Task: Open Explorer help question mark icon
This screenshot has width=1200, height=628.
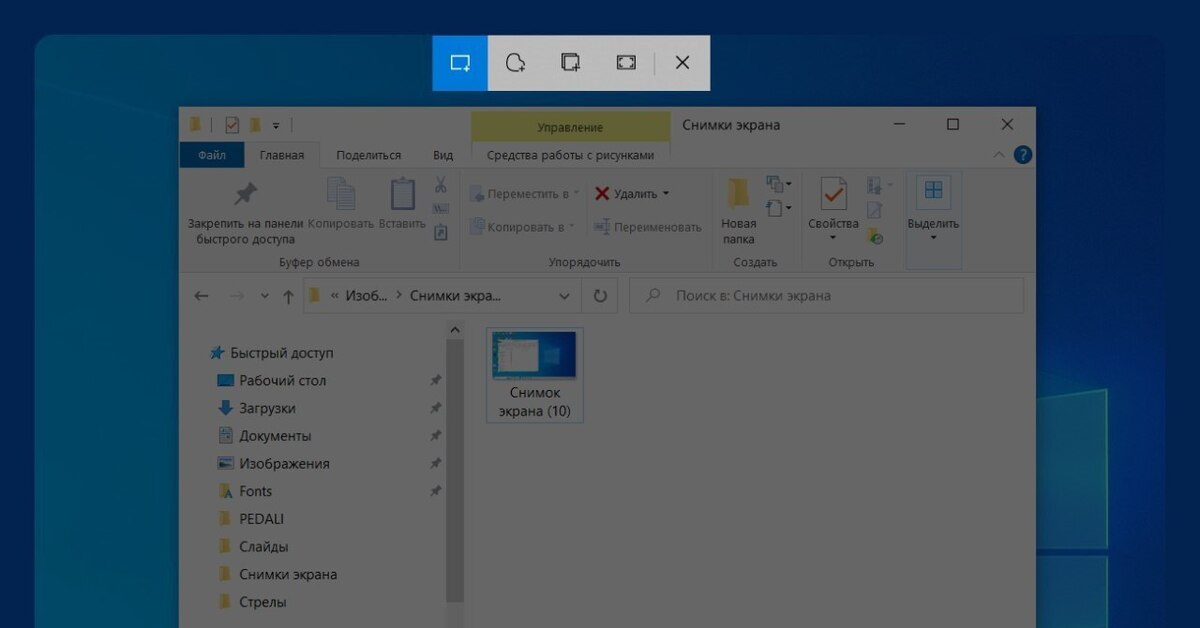Action: [x=1023, y=155]
